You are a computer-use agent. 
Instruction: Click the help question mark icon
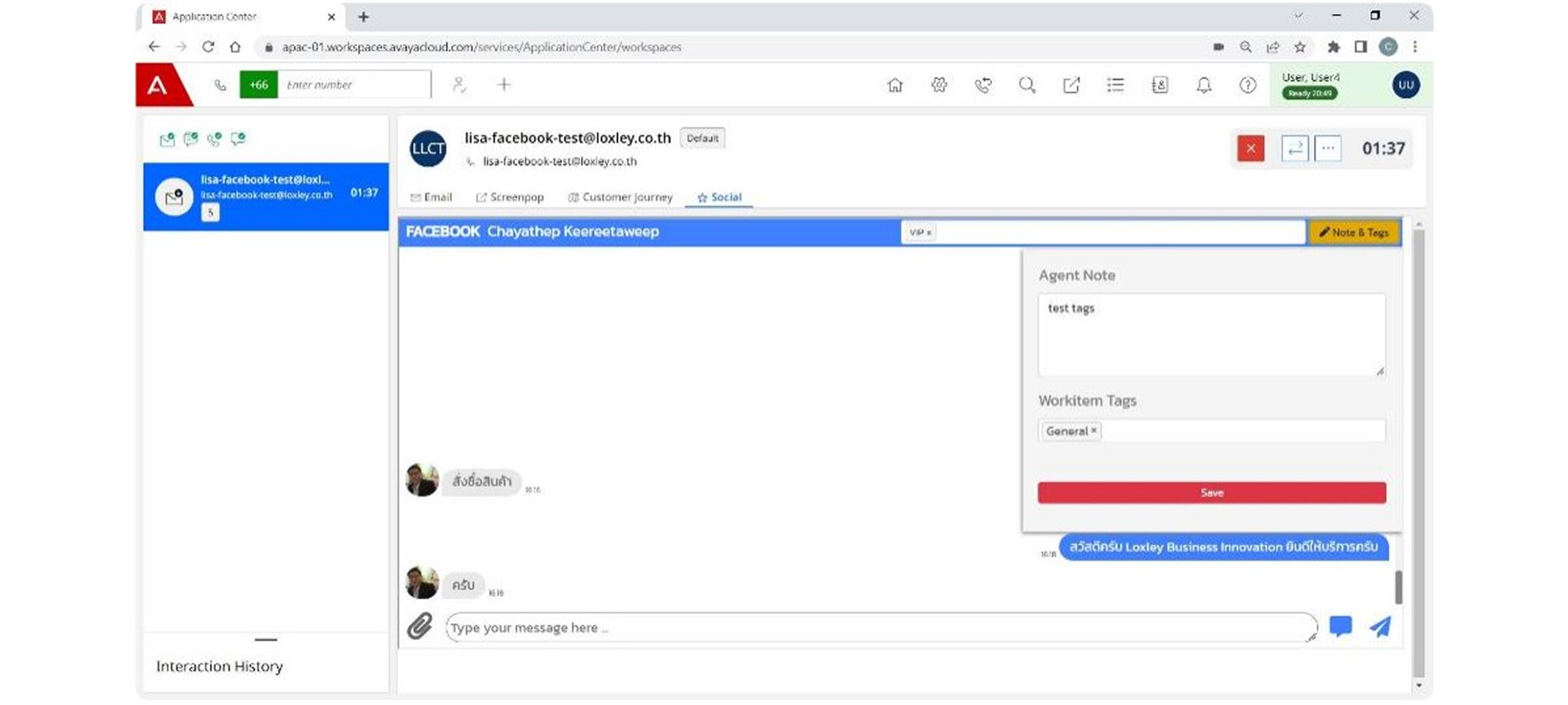(x=1248, y=85)
